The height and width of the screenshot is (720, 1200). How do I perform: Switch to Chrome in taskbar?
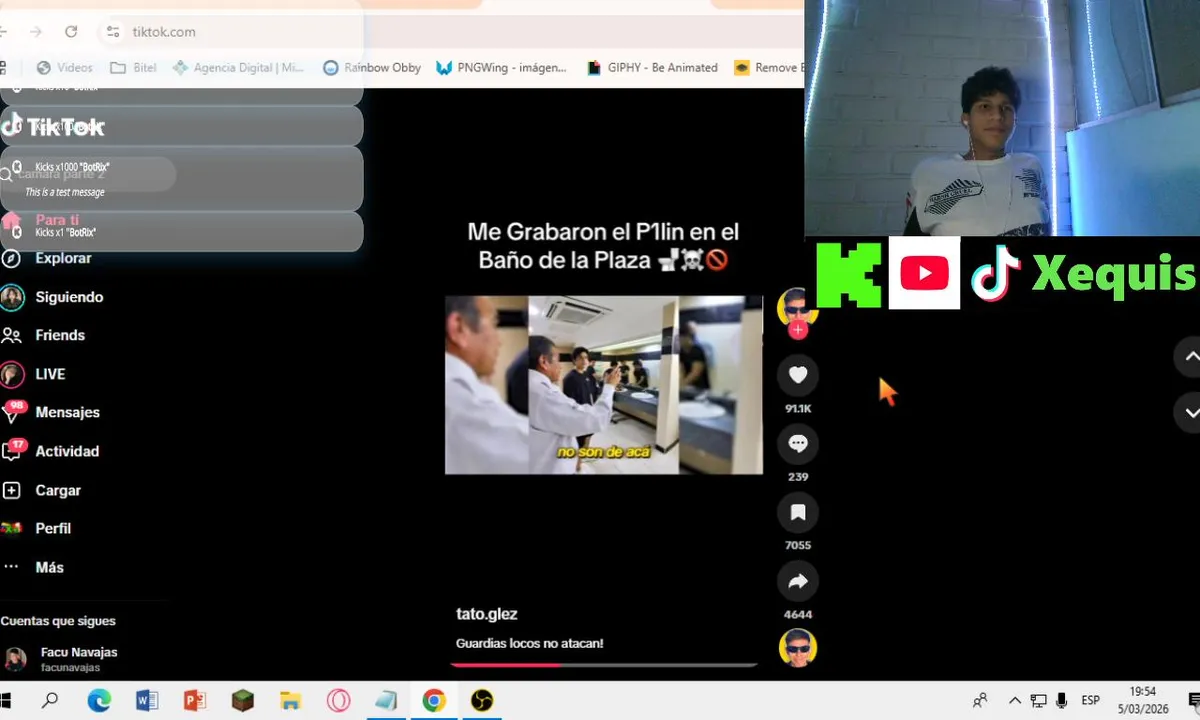coord(433,701)
